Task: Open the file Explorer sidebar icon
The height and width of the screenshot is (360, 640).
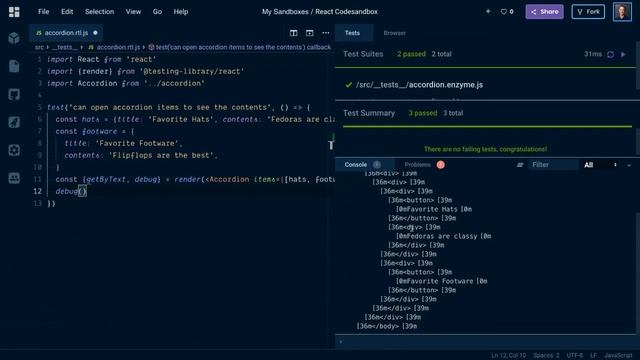Action: pos(14,66)
